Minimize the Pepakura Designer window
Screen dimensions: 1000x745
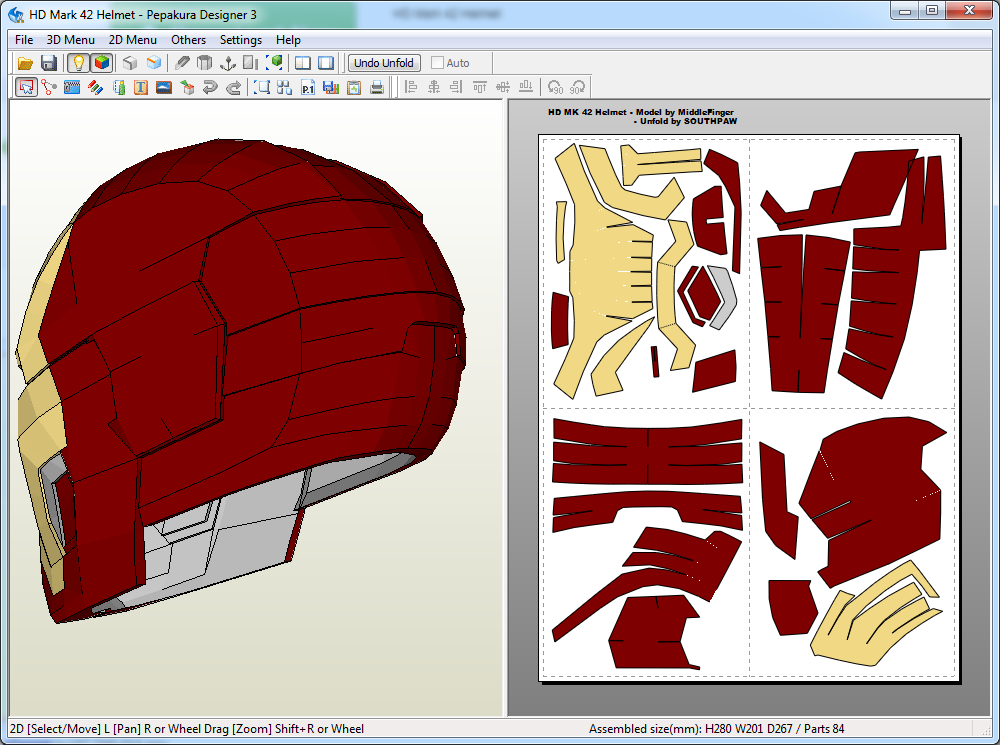pyautogui.click(x=905, y=10)
